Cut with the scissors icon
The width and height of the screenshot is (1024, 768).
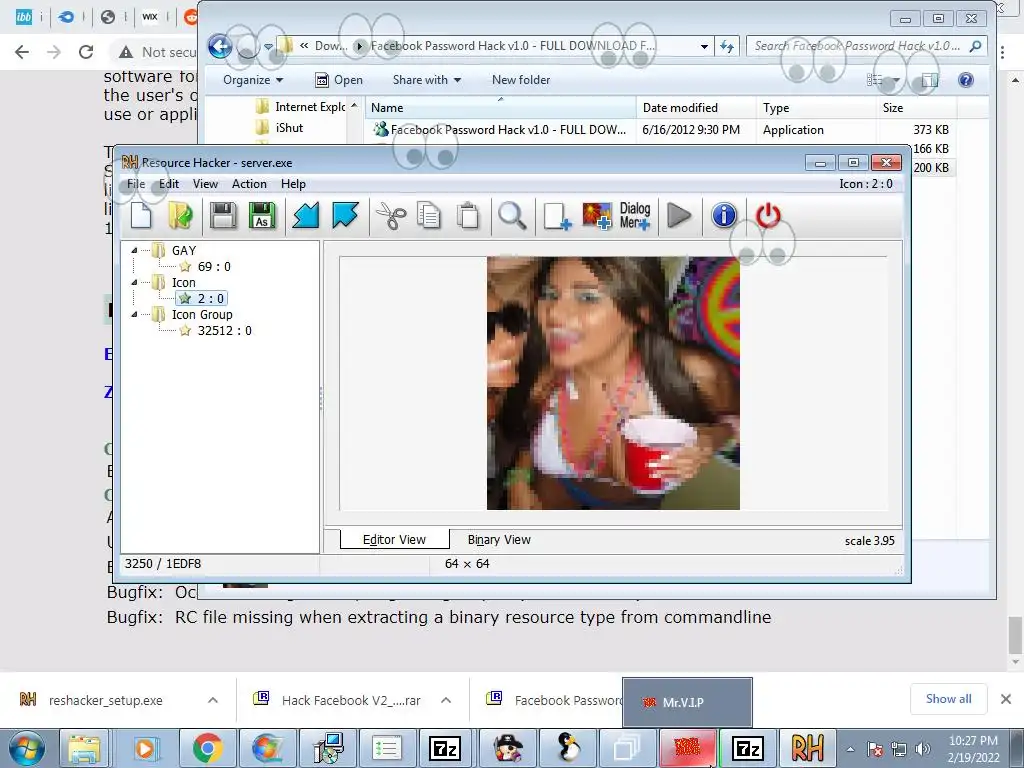391,216
